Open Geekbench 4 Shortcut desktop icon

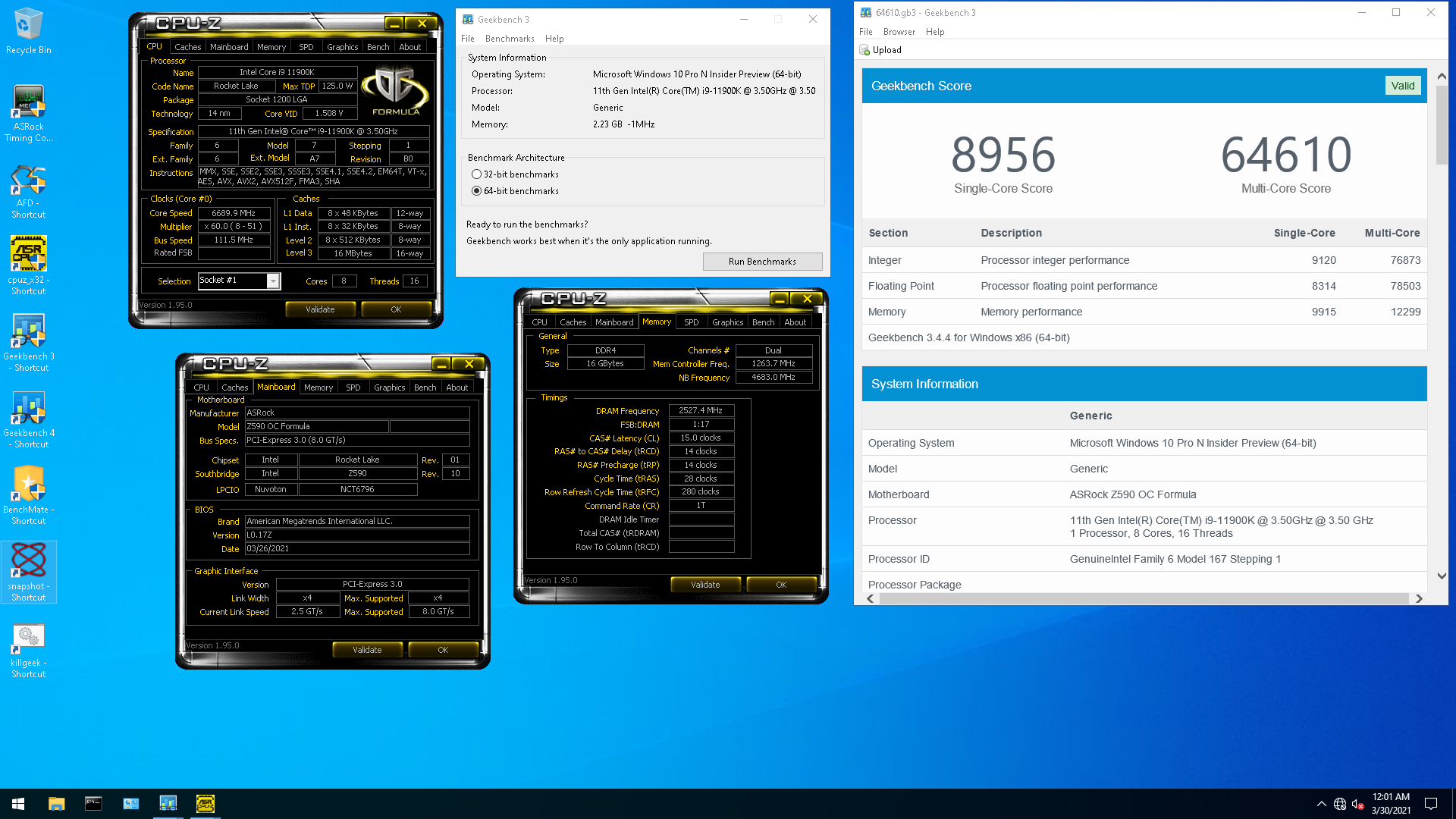point(29,420)
